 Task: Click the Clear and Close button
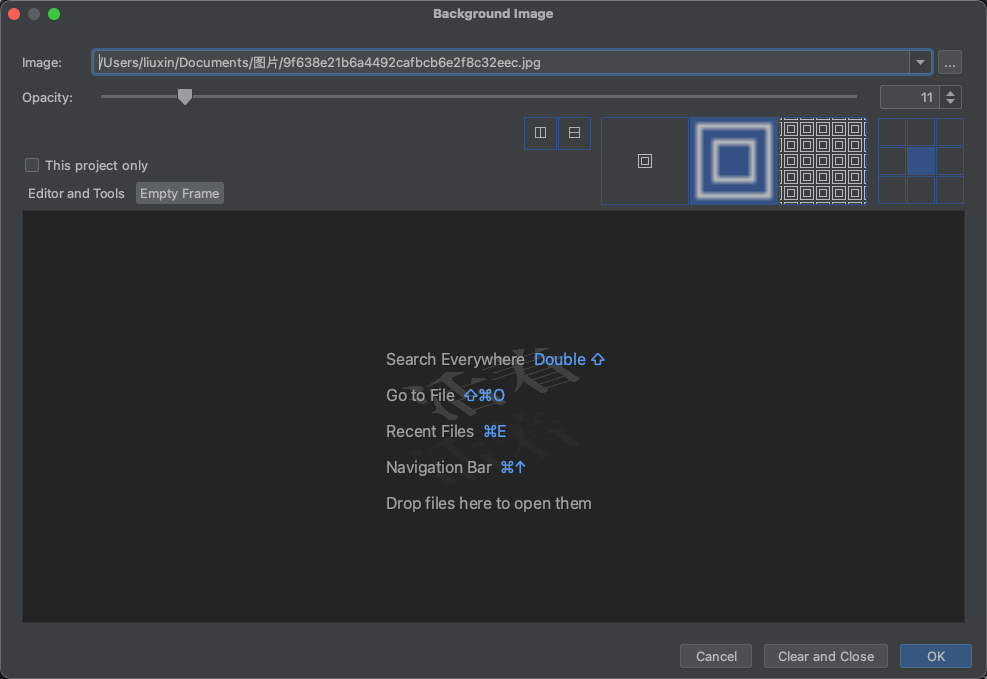[x=825, y=656]
